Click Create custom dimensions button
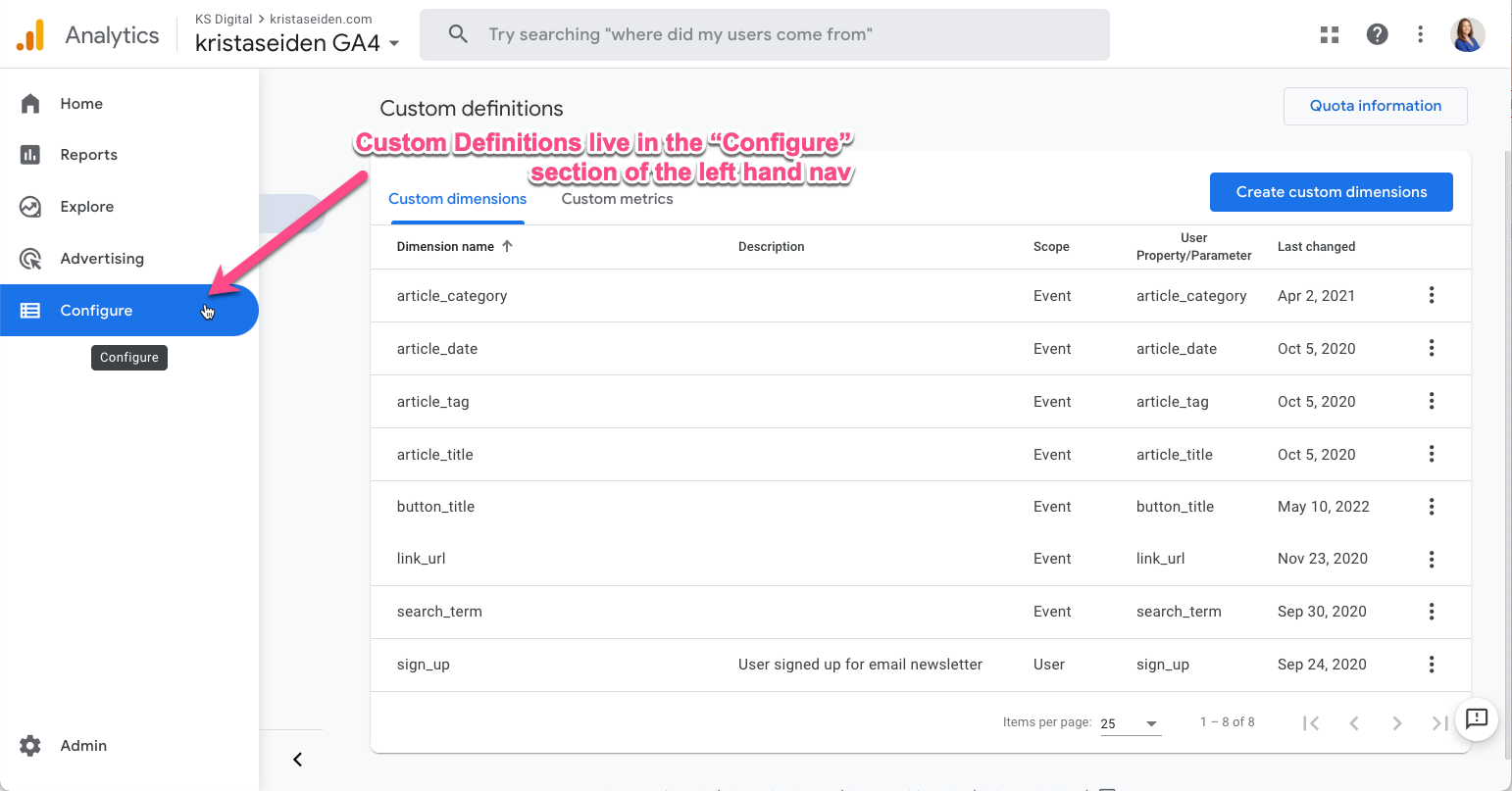The width and height of the screenshot is (1512, 791). [x=1331, y=192]
